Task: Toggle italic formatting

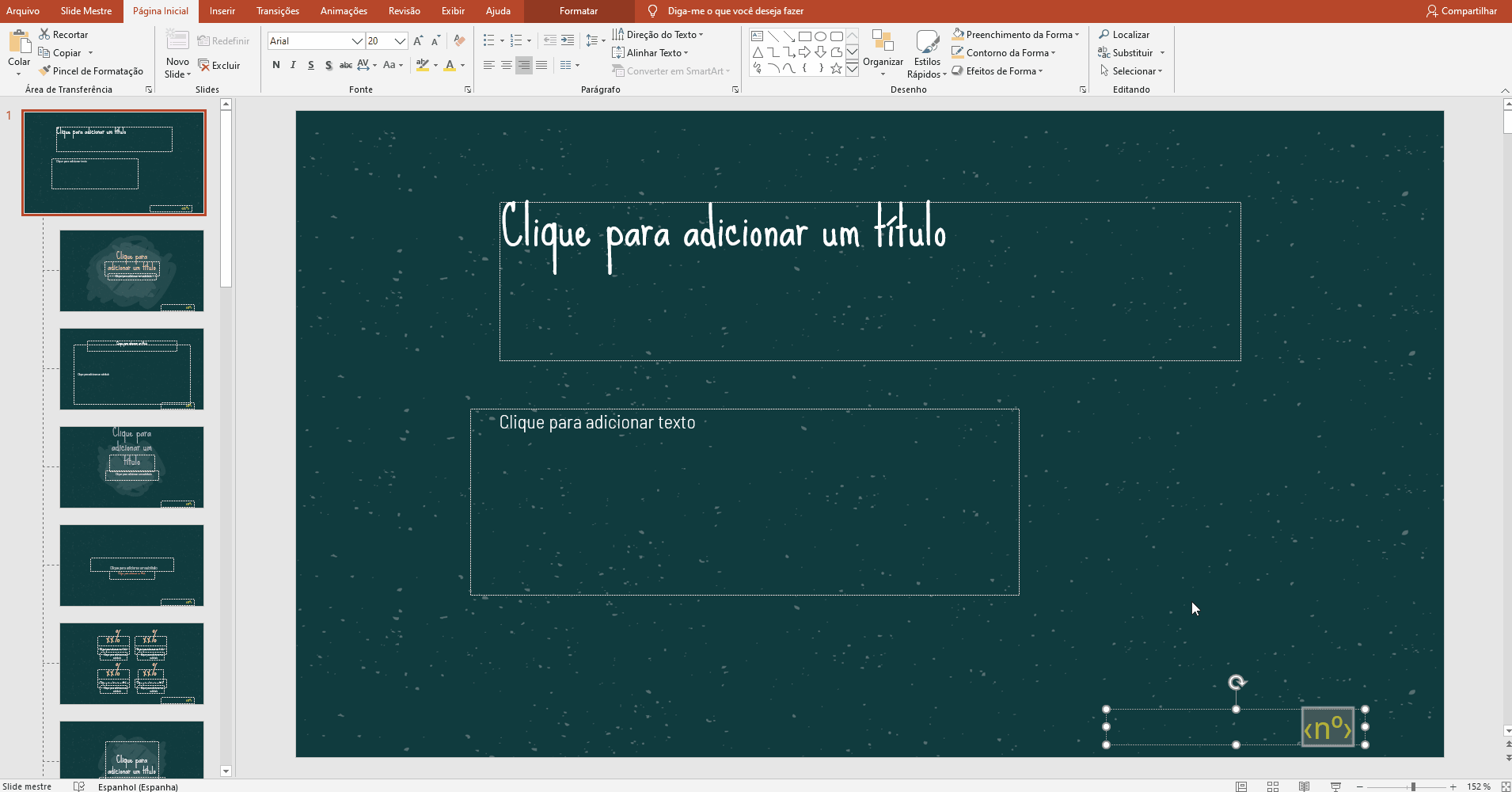Action: pos(294,65)
